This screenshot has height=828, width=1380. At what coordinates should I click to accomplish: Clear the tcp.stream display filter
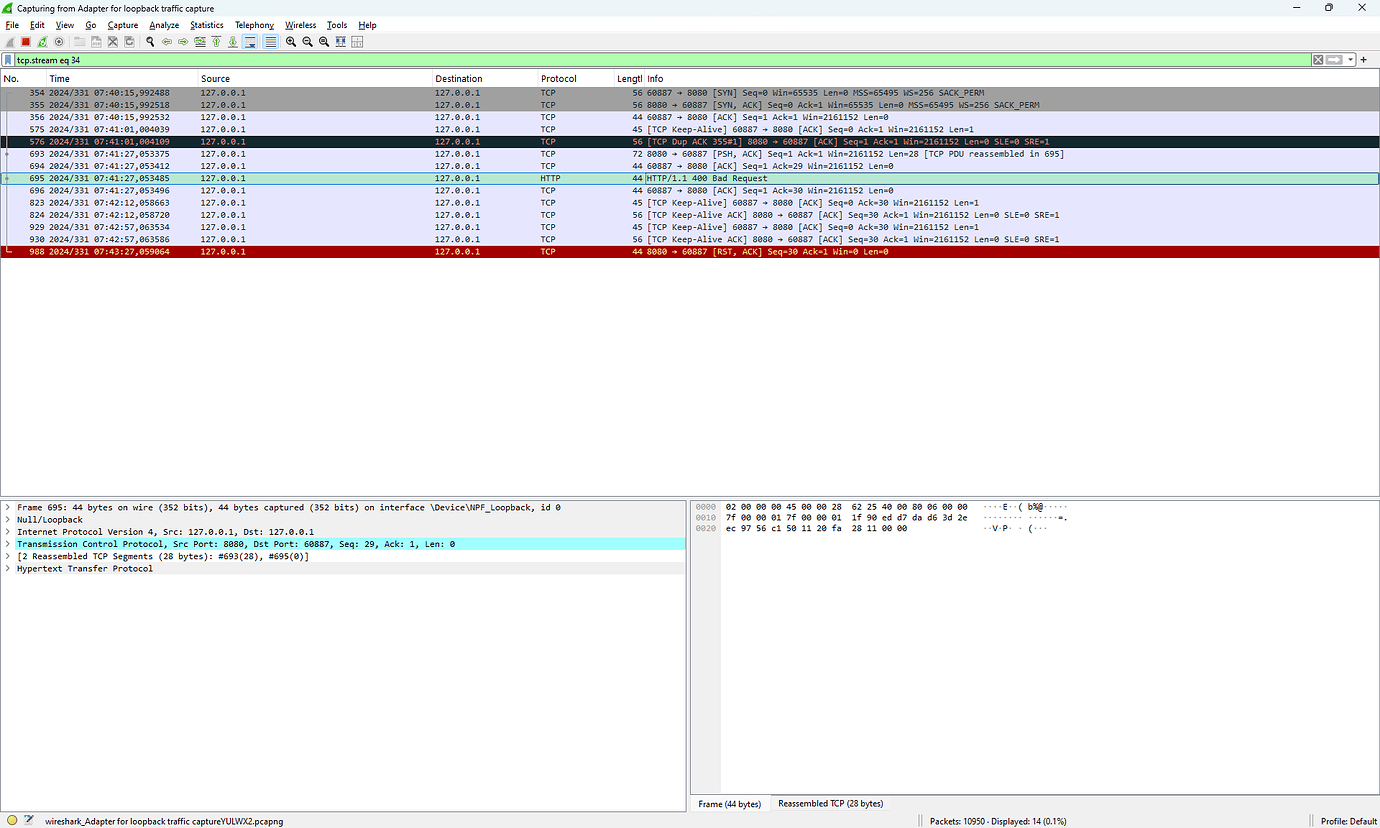coord(1318,59)
